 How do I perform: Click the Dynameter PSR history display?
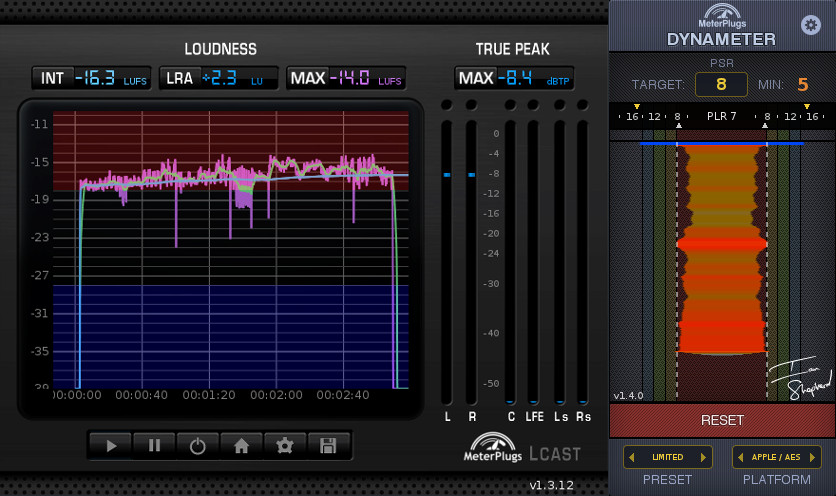(x=722, y=267)
